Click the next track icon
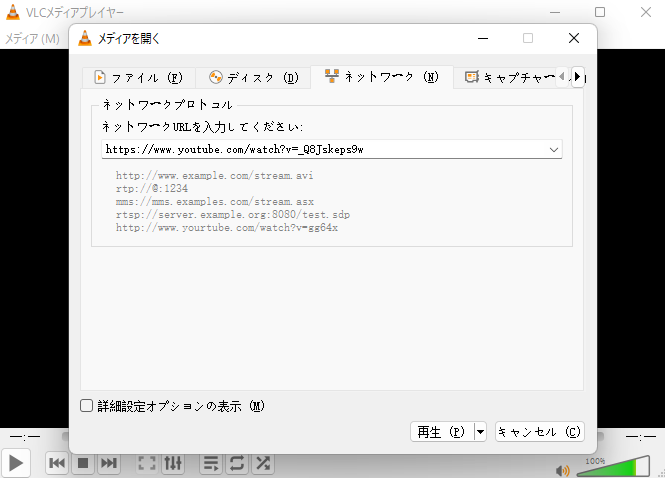This screenshot has height=478, width=665. point(109,463)
